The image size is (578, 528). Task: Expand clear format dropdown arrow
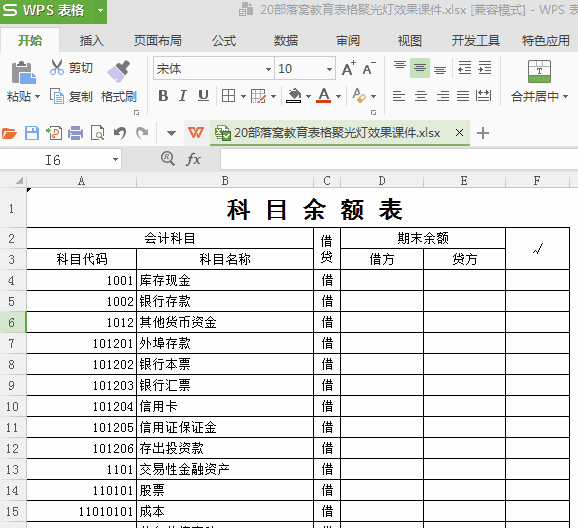click(373, 97)
